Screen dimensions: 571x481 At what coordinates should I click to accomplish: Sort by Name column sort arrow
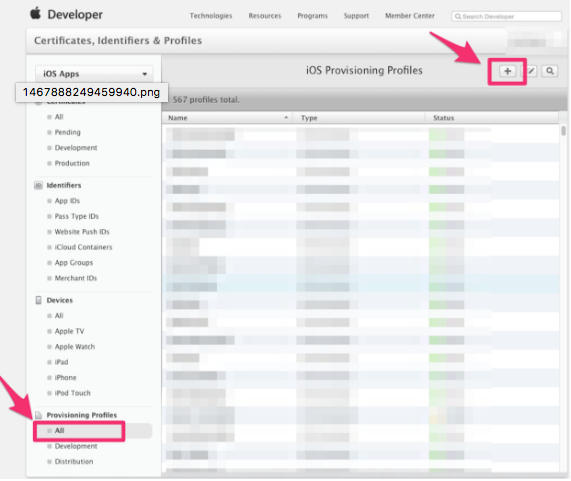pyautogui.click(x=286, y=117)
